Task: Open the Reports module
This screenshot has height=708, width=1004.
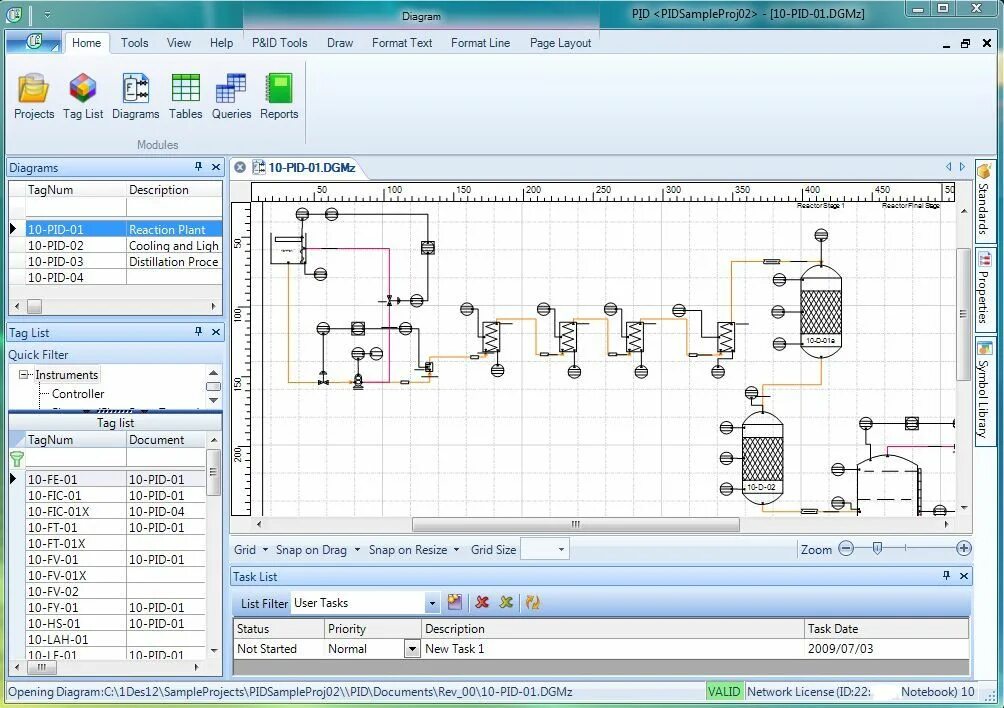Action: [x=279, y=96]
